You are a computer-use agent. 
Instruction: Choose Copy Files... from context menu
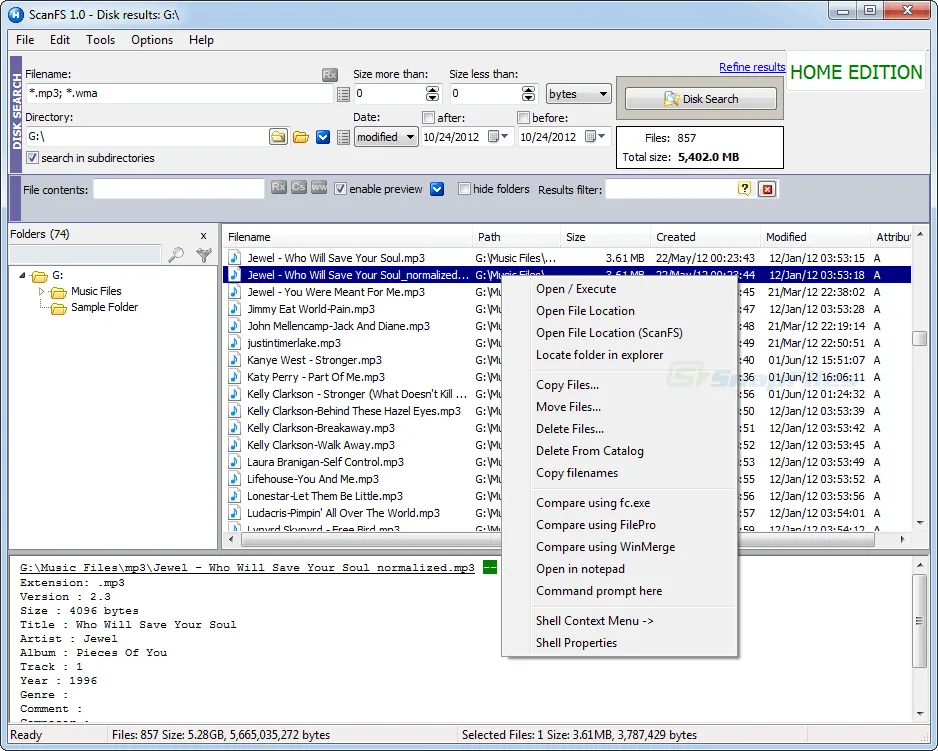(619, 385)
